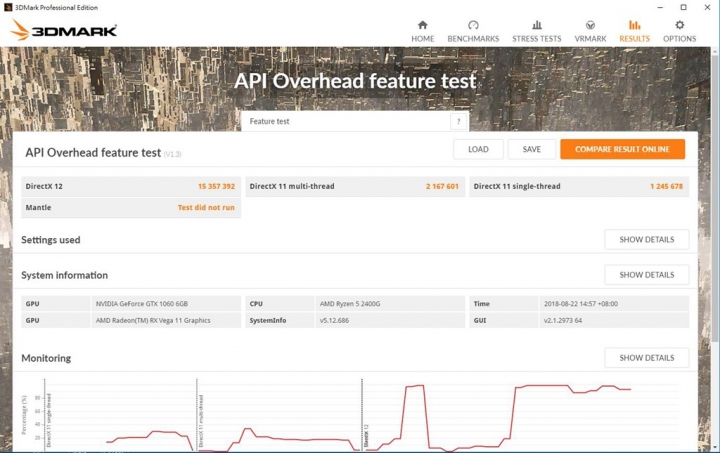Image resolution: width=720 pixels, height=453 pixels.
Task: Open the feature test help question mark
Action: pyautogui.click(x=458, y=121)
